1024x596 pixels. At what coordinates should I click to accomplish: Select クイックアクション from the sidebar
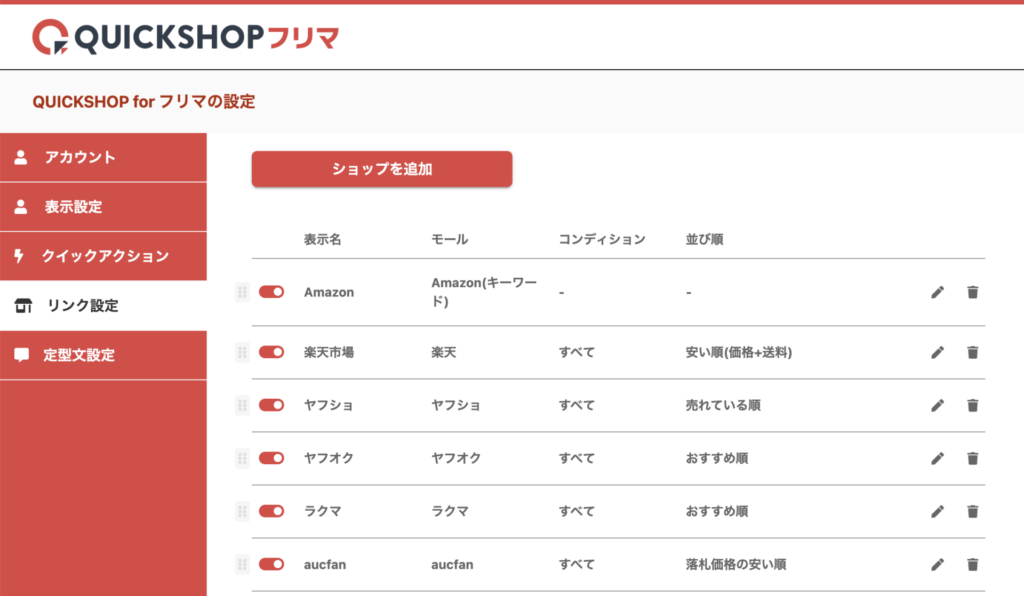[x=103, y=256]
